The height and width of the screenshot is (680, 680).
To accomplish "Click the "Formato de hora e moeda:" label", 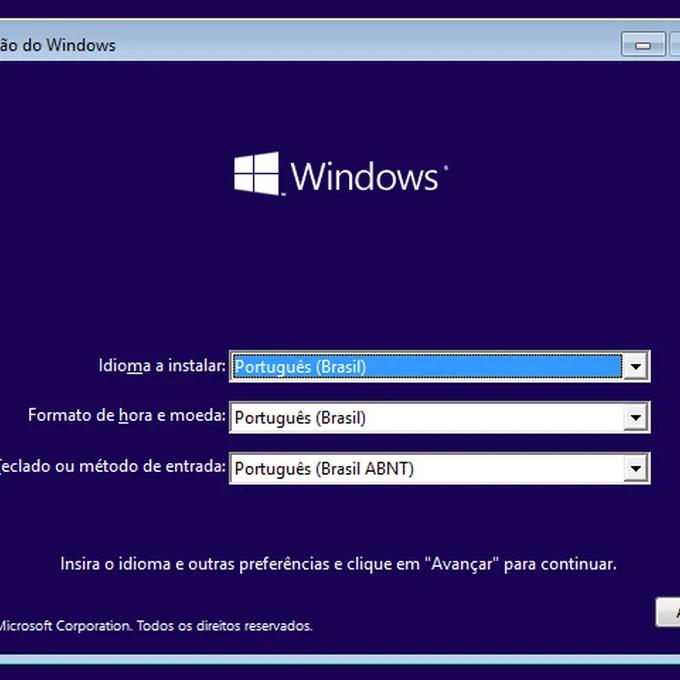I will (x=127, y=415).
